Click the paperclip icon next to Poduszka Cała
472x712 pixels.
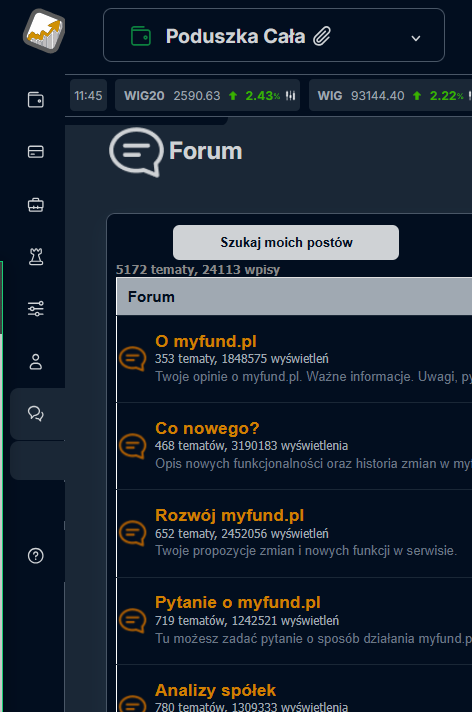(x=322, y=36)
